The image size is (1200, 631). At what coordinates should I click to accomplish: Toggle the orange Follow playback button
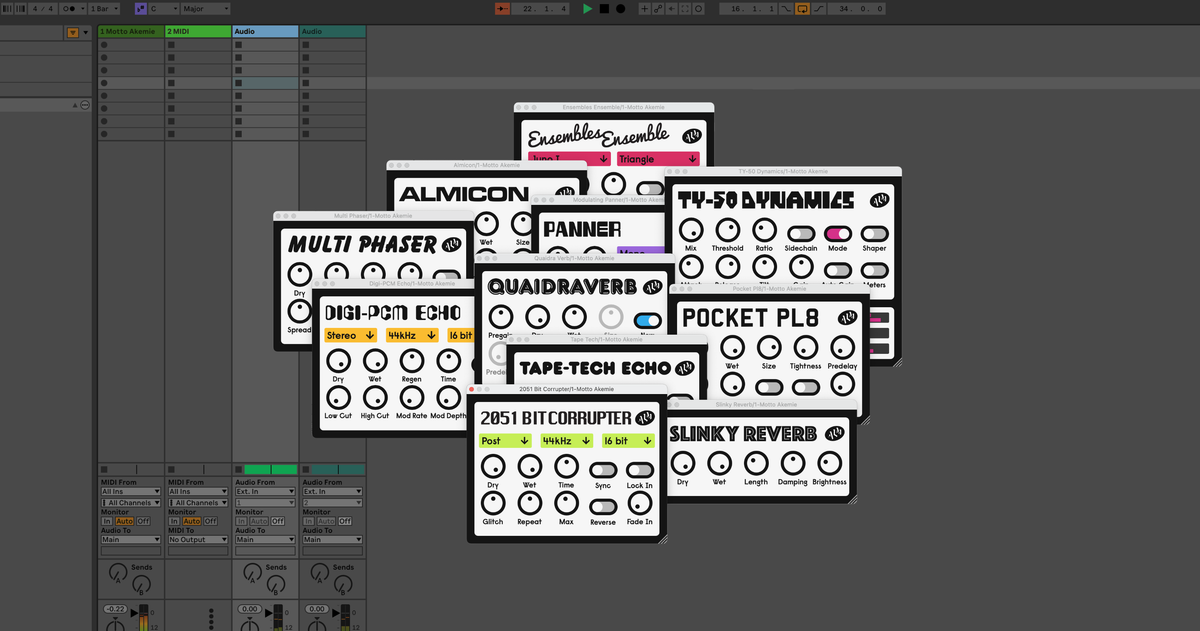click(502, 8)
